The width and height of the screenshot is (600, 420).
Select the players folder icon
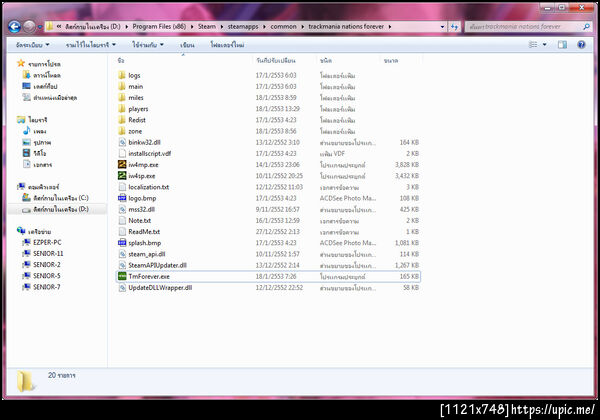pos(122,109)
